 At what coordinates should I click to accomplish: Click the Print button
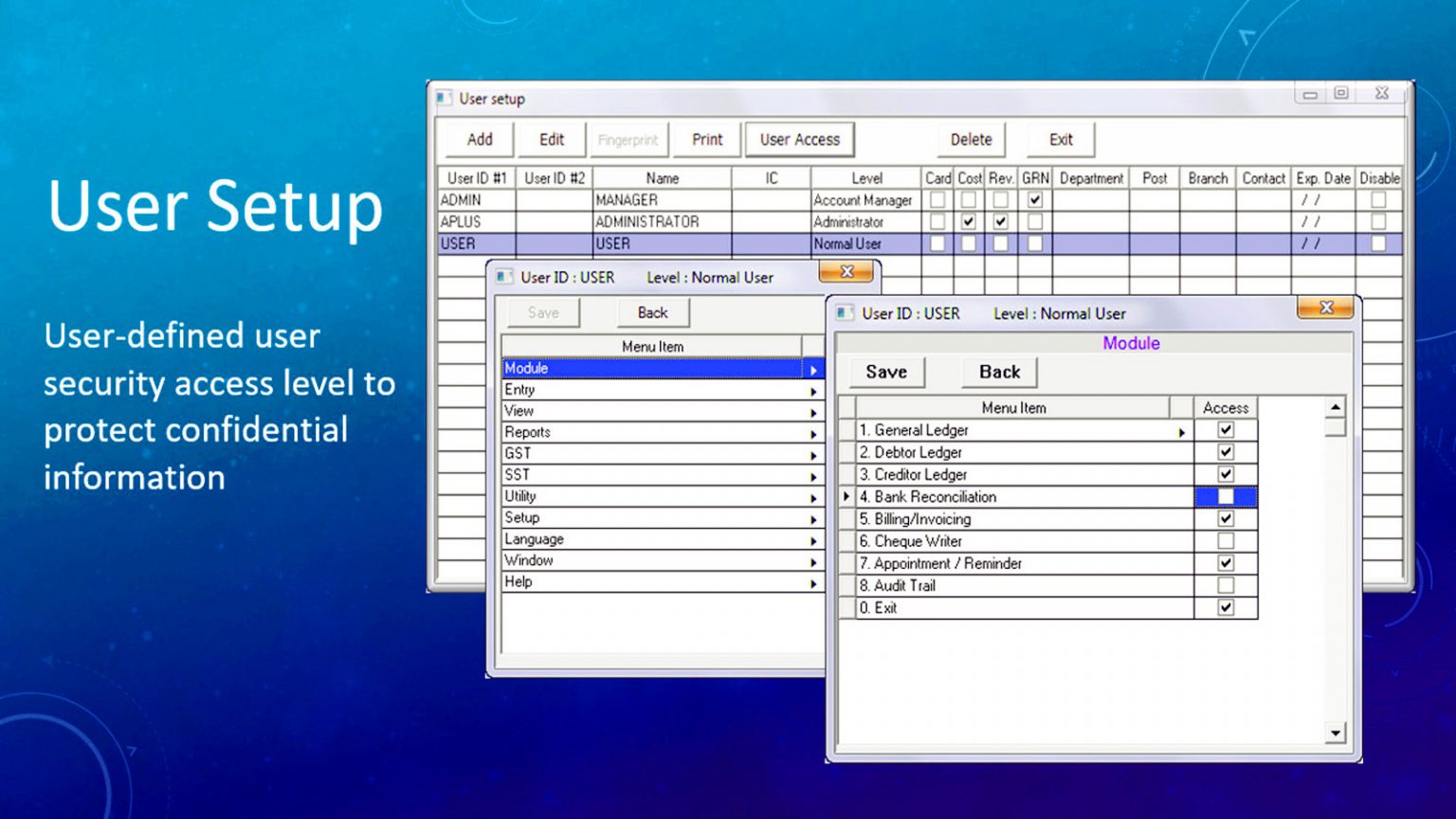705,139
